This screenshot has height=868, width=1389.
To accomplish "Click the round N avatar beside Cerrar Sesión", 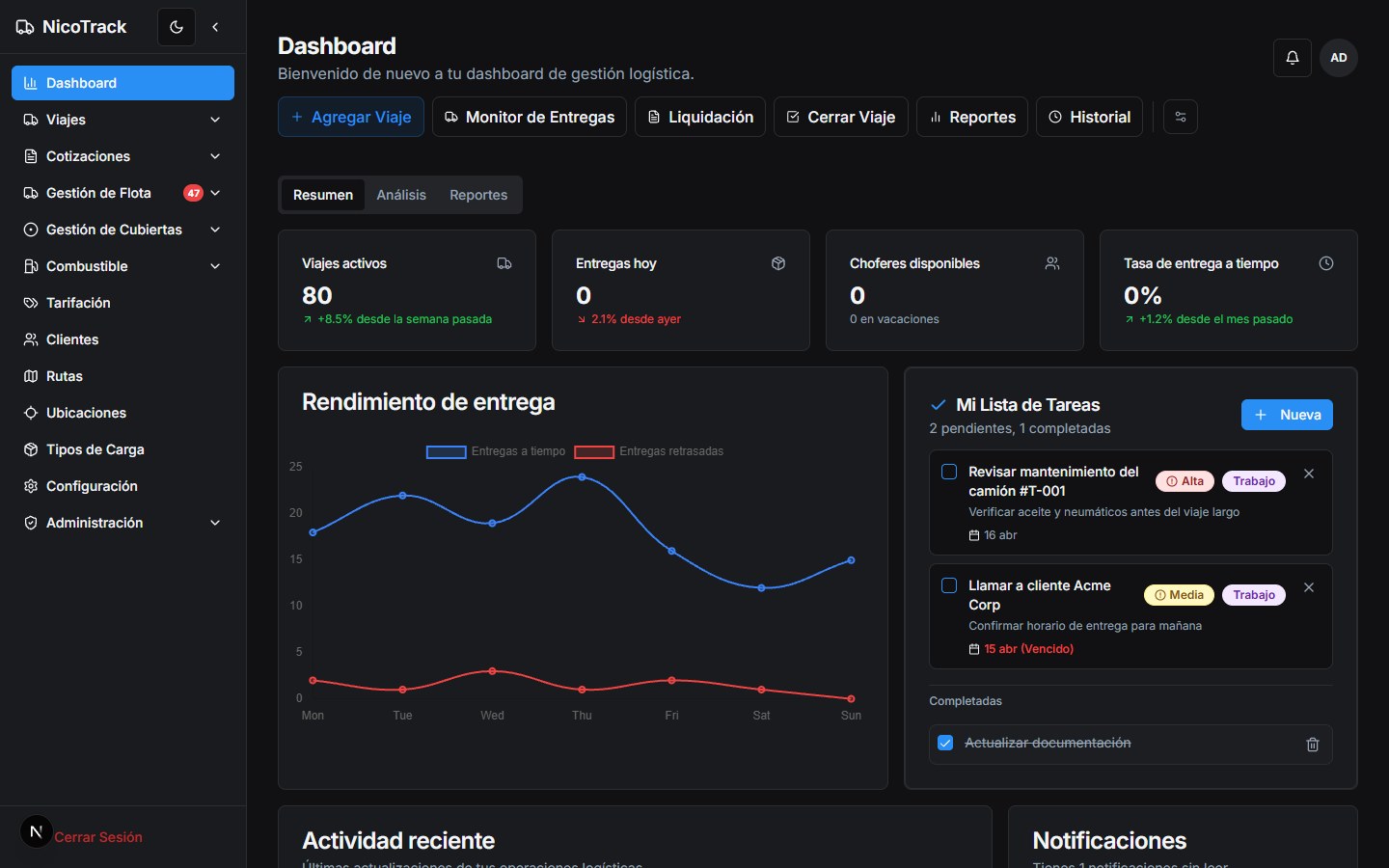I will pyautogui.click(x=36, y=831).
